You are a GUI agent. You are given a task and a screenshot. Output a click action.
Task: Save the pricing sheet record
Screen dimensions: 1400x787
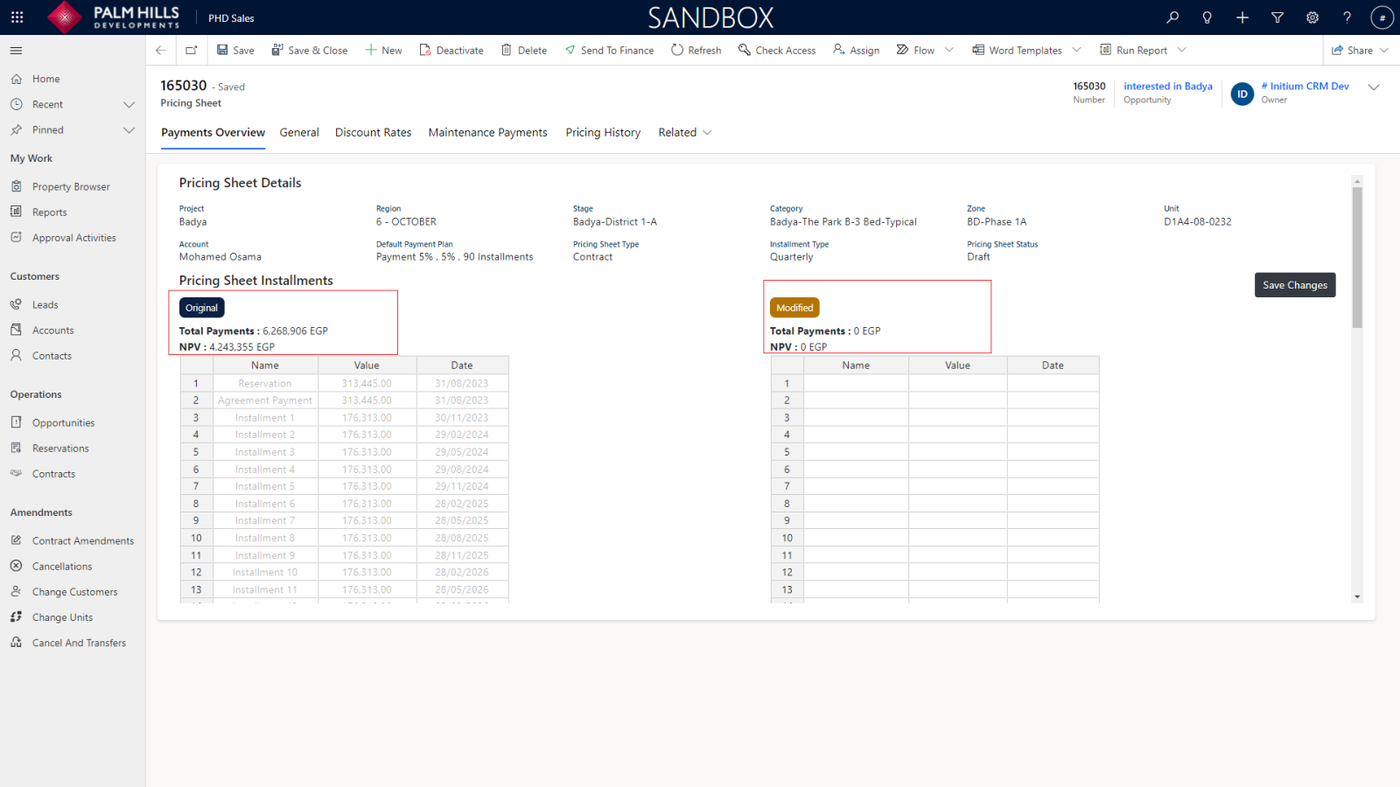point(235,50)
